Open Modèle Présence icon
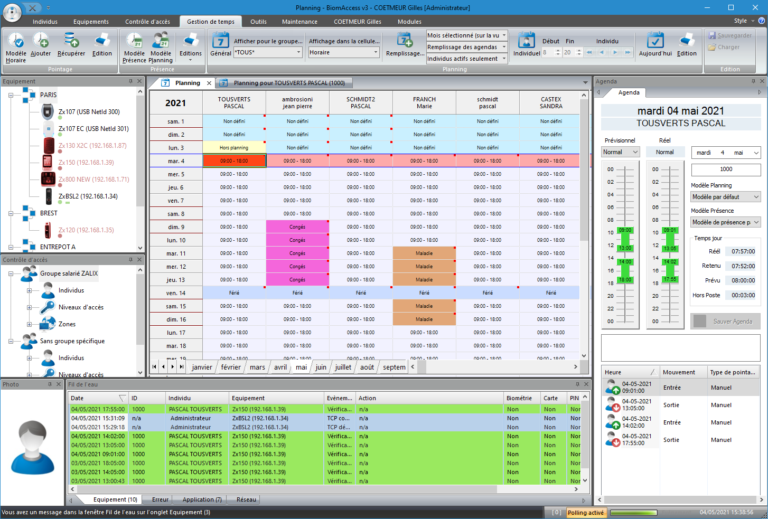This screenshot has height=519, width=768. (x=134, y=47)
